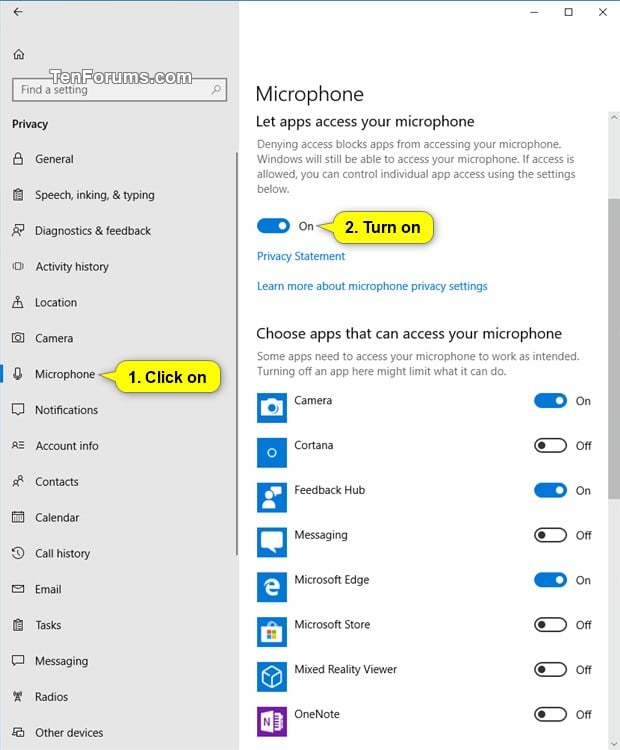
Task: Click the main pane vertical scrollbar thumb
Action: tap(614, 349)
